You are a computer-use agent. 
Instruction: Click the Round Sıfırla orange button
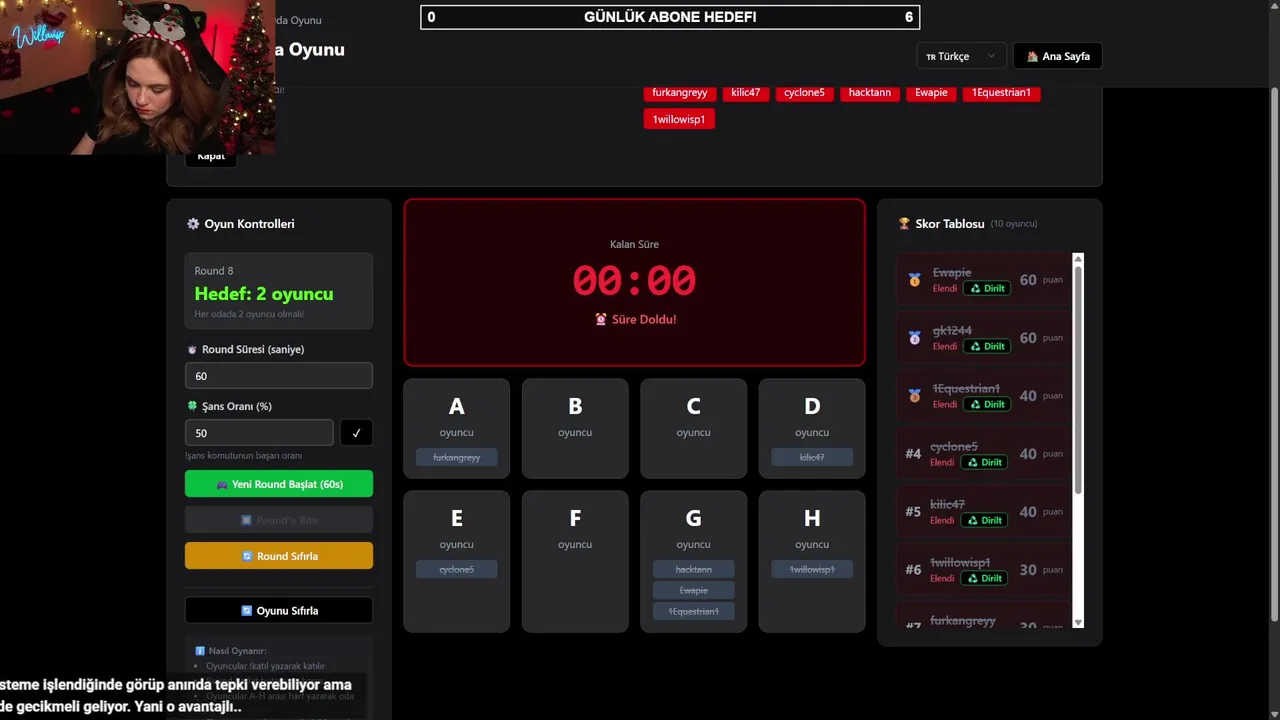click(x=279, y=556)
